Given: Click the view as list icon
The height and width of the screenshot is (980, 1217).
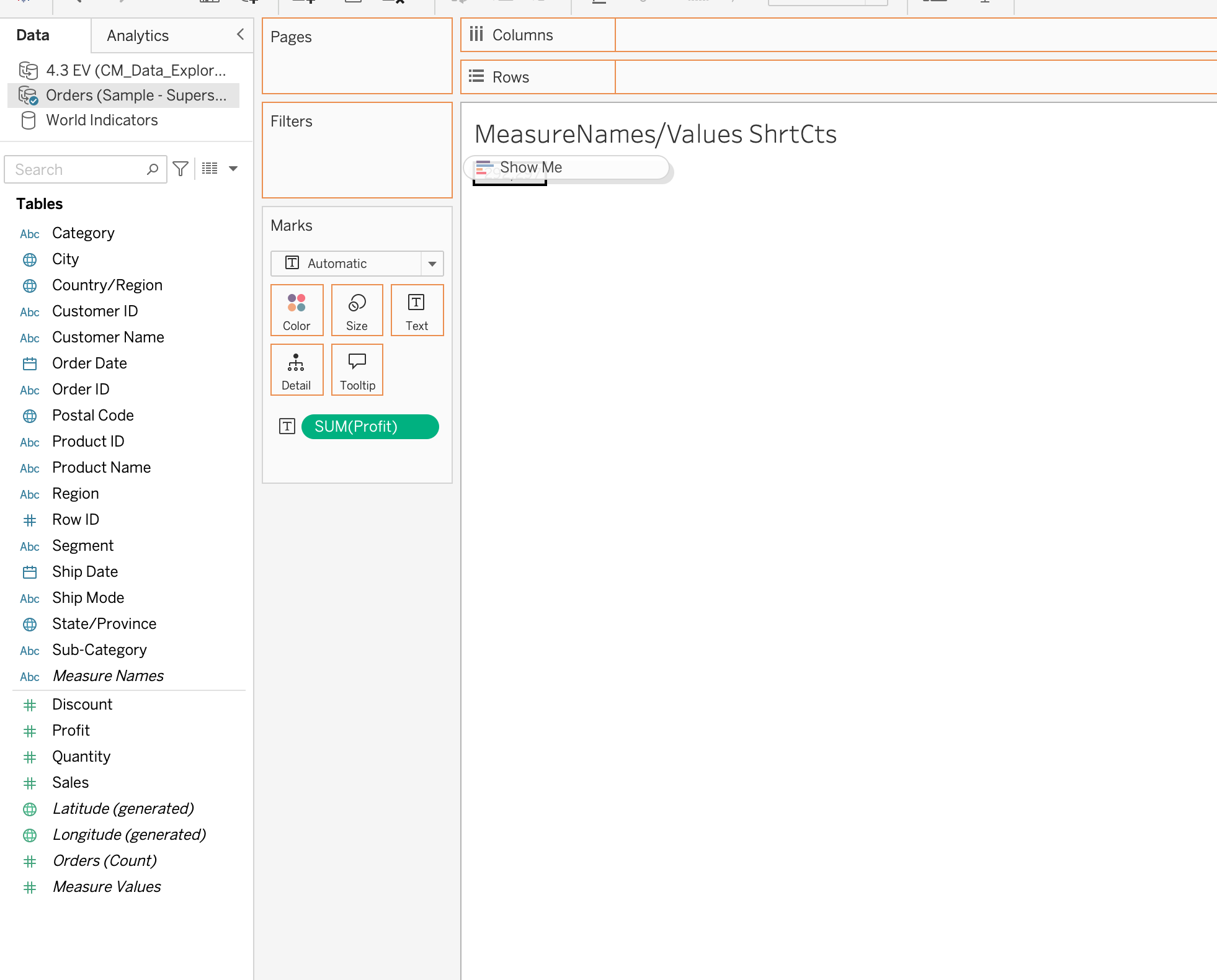Looking at the screenshot, I should click(x=210, y=169).
